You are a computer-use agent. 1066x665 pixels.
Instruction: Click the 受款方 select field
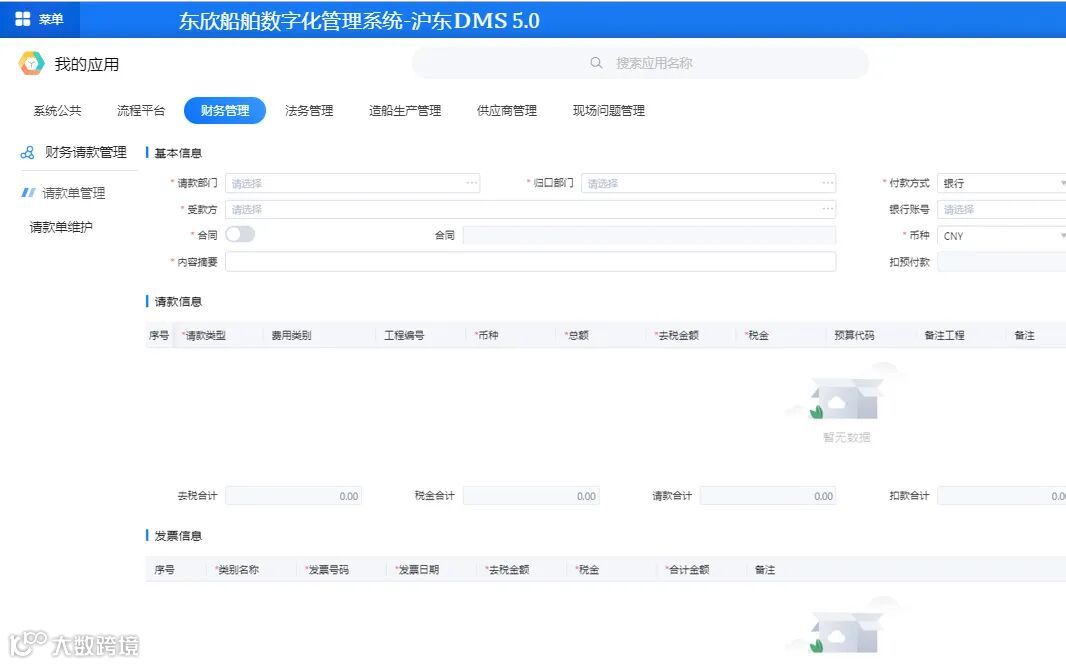(530, 209)
